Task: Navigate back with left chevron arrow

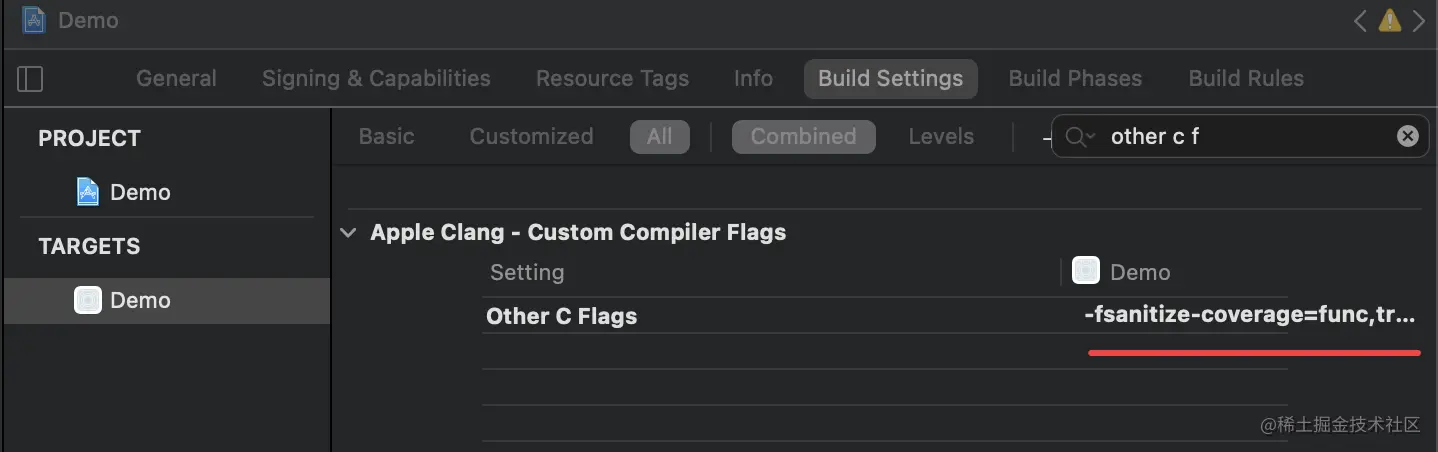Action: point(1360,20)
